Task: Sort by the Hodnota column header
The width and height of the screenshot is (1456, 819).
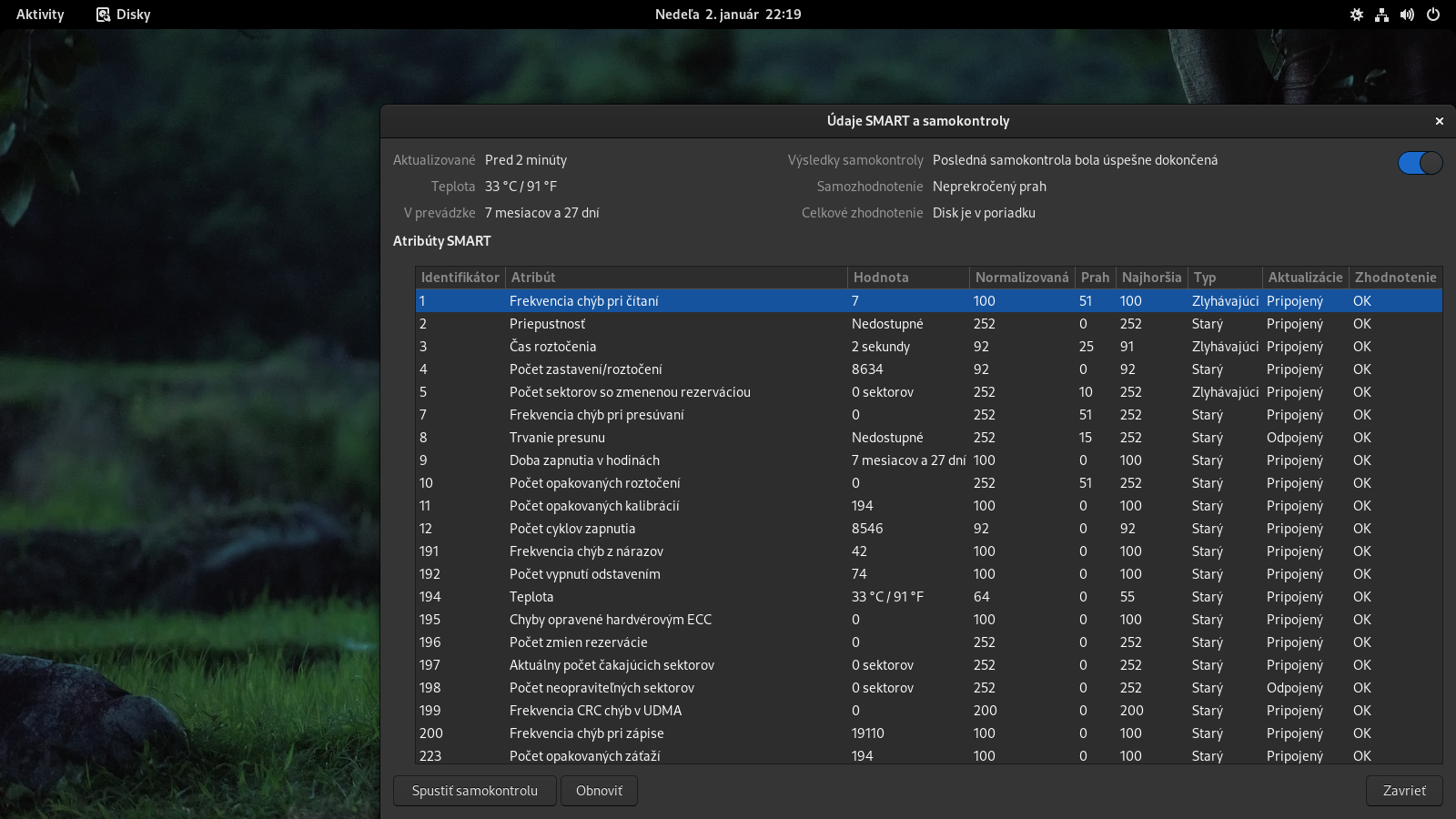Action: tap(880, 278)
